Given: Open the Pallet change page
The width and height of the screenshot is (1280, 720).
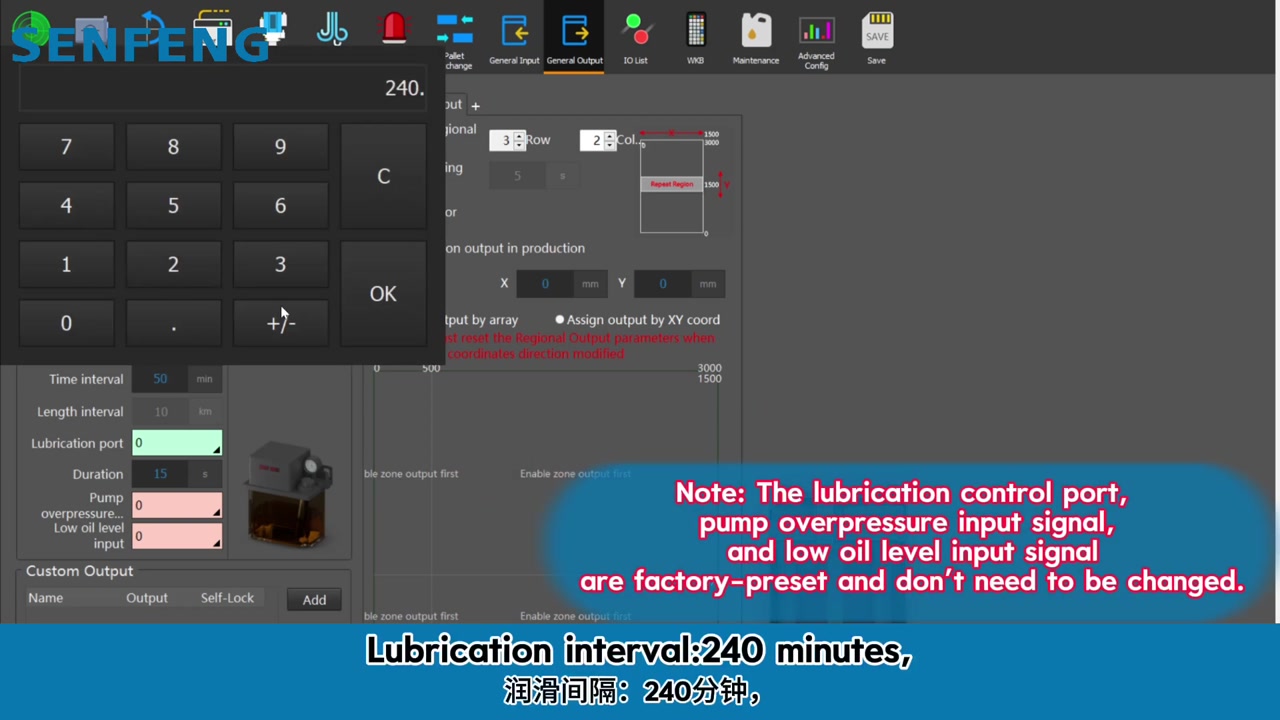Looking at the screenshot, I should (455, 38).
